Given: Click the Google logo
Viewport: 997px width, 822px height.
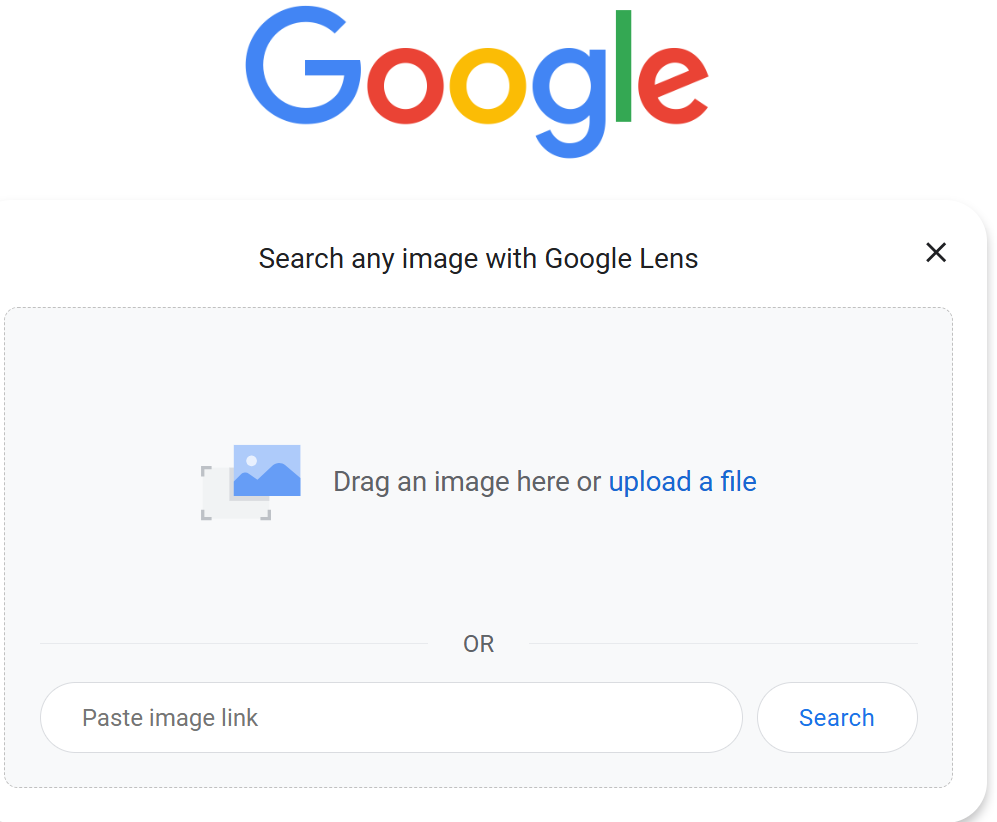Looking at the screenshot, I should [x=477, y=82].
